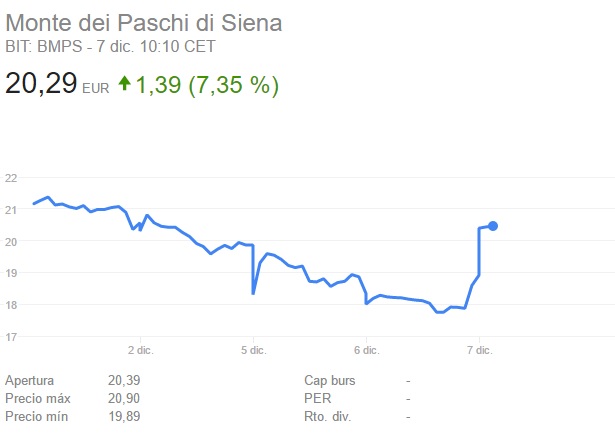
Task: Click the 20,29 current price
Action: tap(41, 83)
